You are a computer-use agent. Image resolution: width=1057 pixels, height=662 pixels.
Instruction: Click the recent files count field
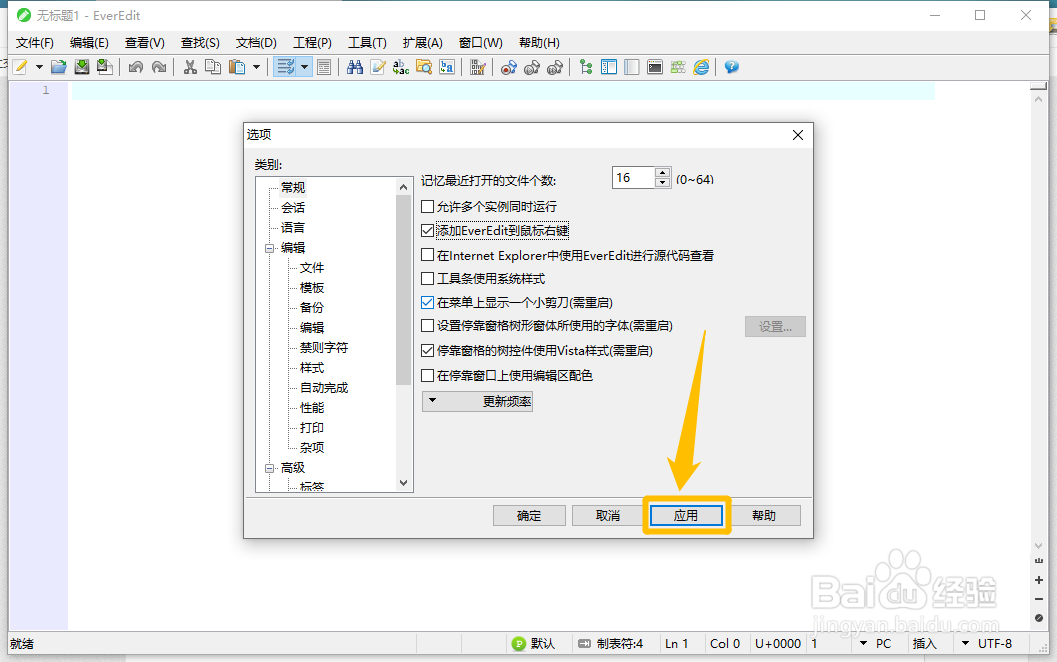point(634,177)
